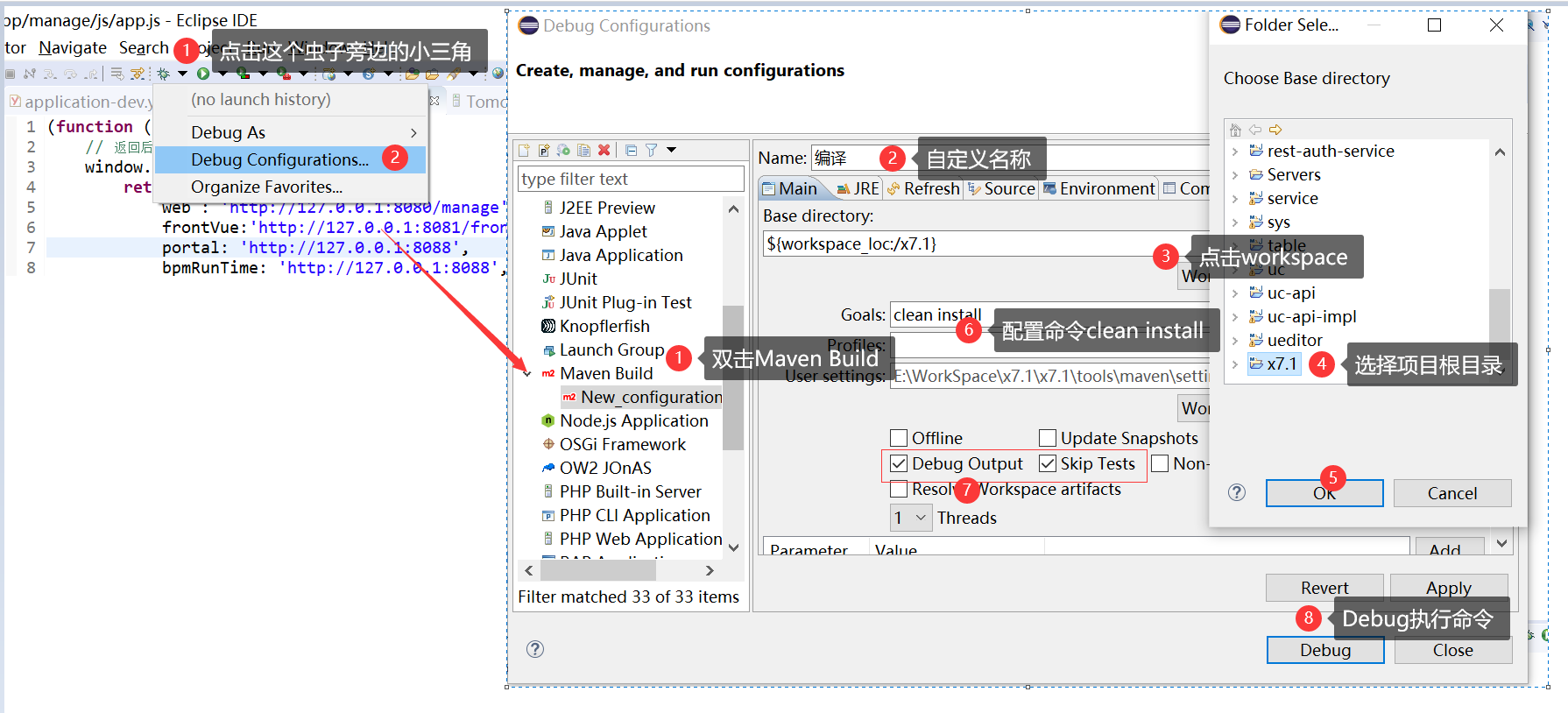Open the Search menu
1568x713 pixels.
[x=144, y=48]
